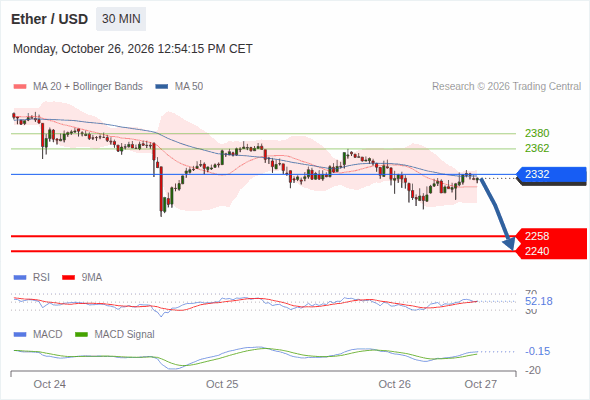Click the Research © 2026 Trading Central credit

click(506, 87)
